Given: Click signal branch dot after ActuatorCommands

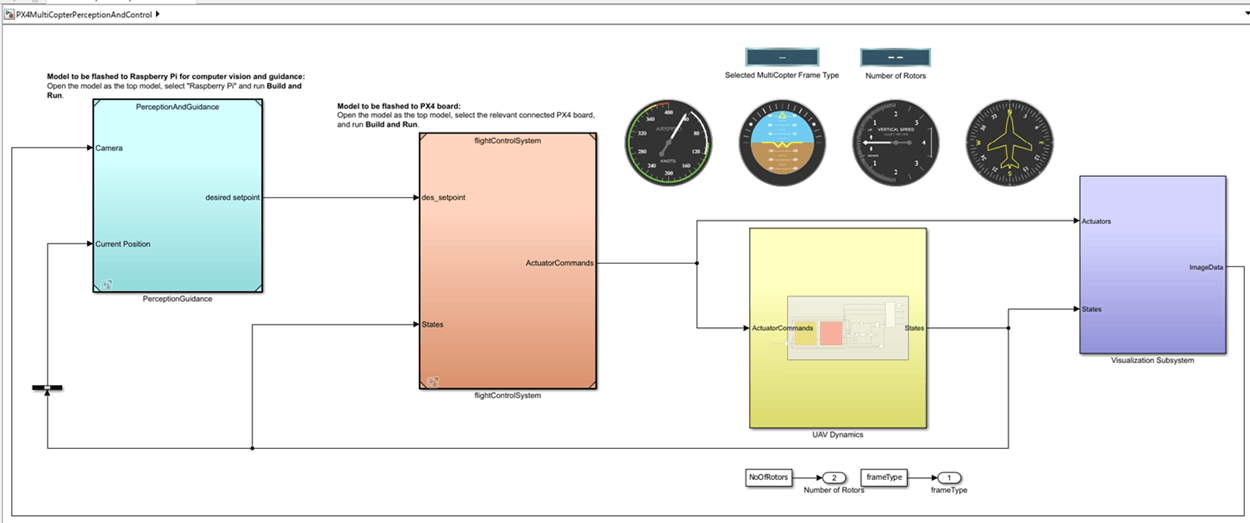Looking at the screenshot, I should point(696,263).
